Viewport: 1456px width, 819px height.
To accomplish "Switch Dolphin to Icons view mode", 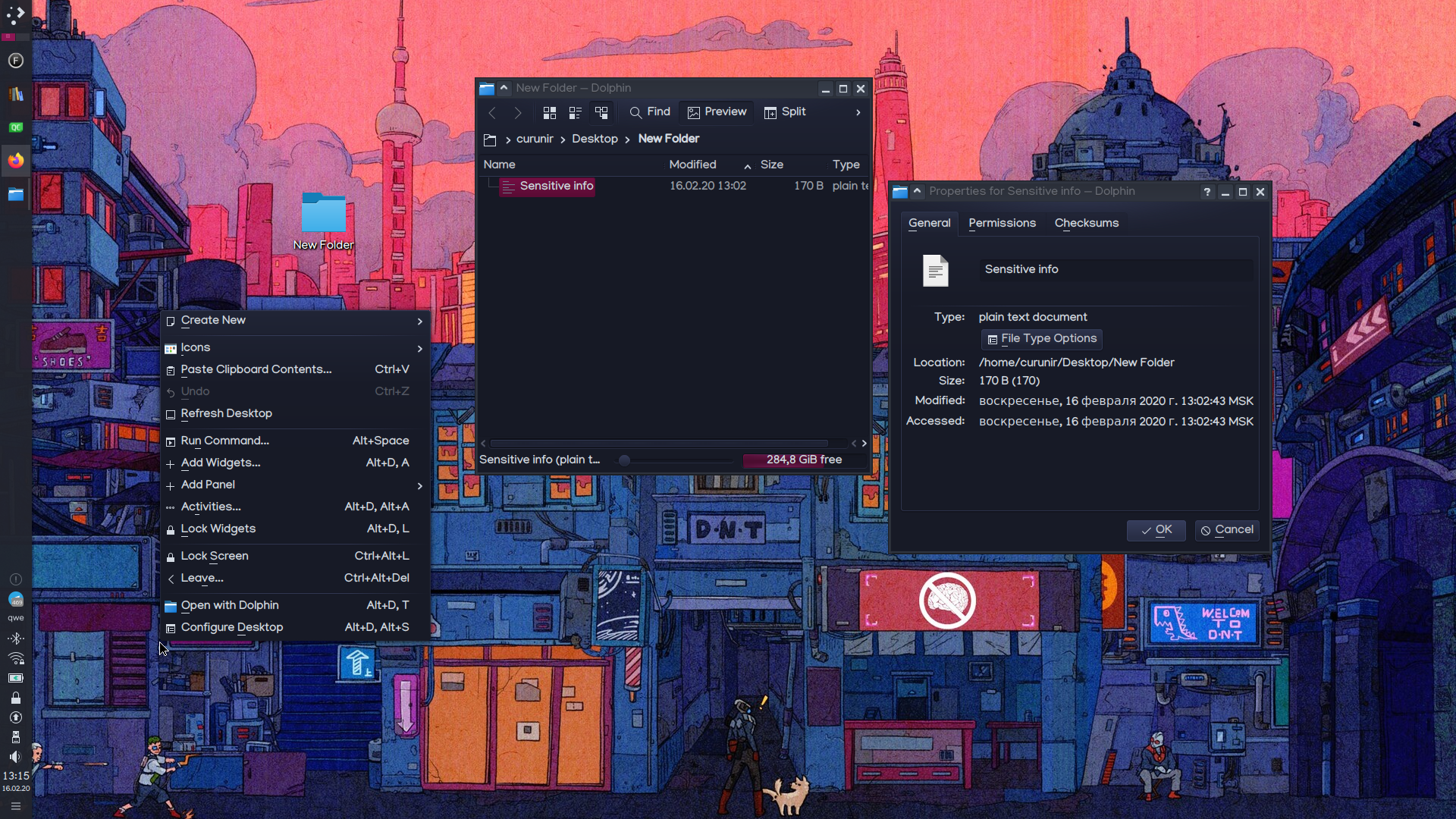I will [x=550, y=113].
